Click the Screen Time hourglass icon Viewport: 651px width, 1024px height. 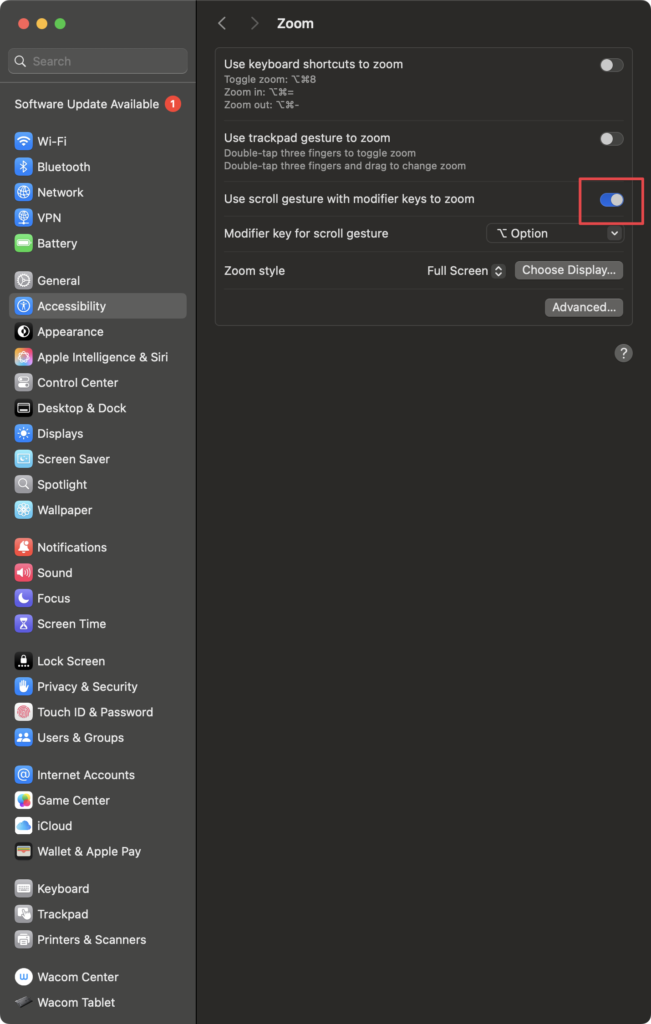[23, 624]
